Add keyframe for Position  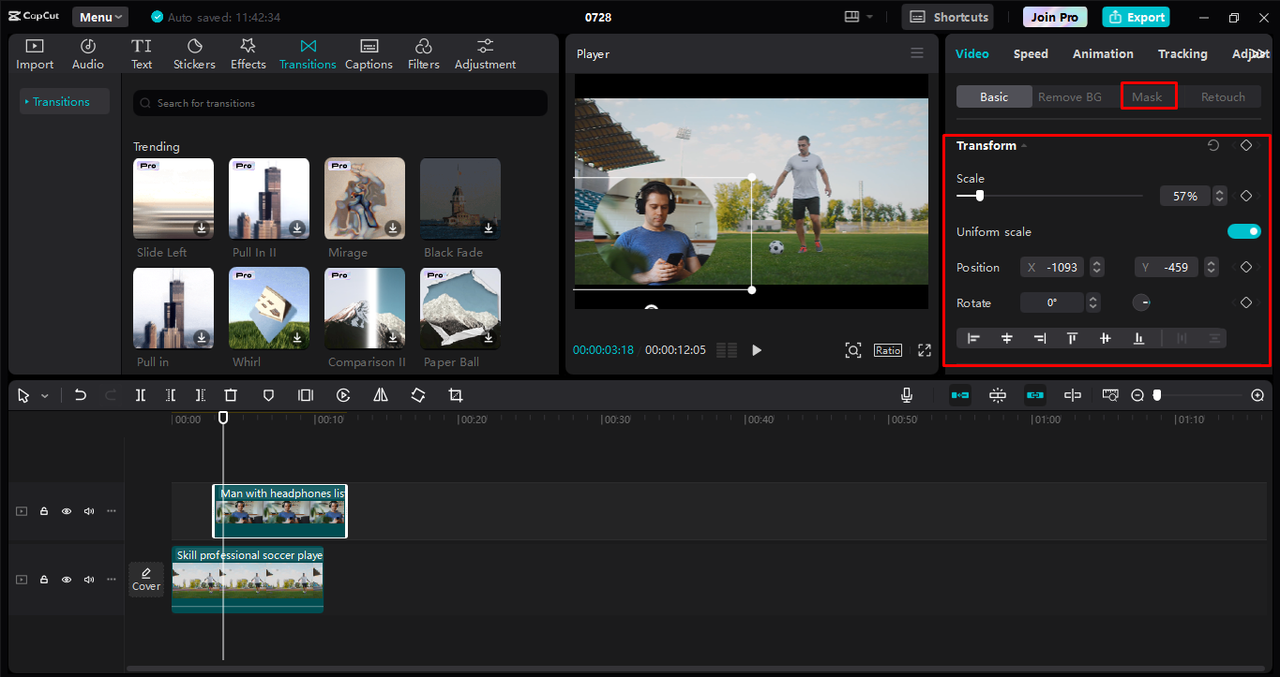coord(1246,267)
